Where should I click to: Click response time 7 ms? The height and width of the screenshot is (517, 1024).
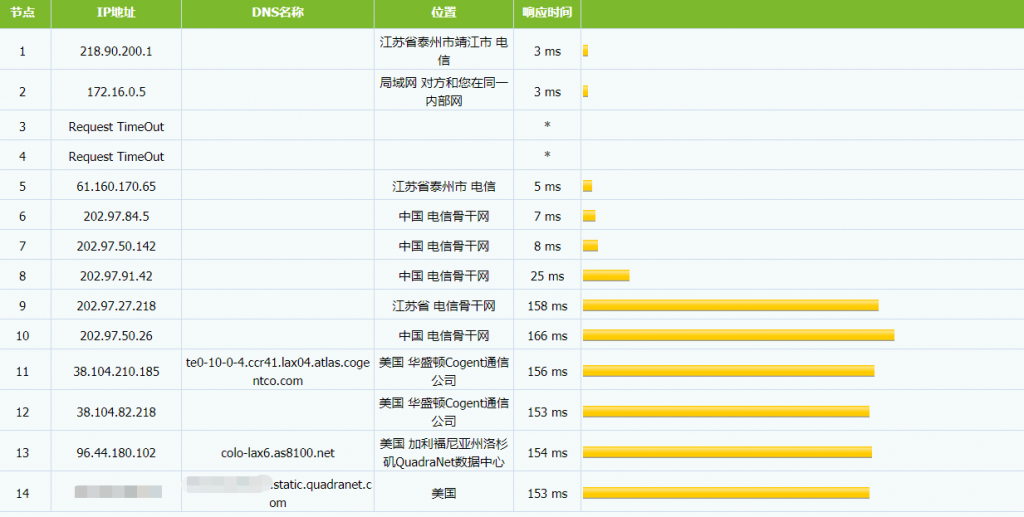(547, 216)
